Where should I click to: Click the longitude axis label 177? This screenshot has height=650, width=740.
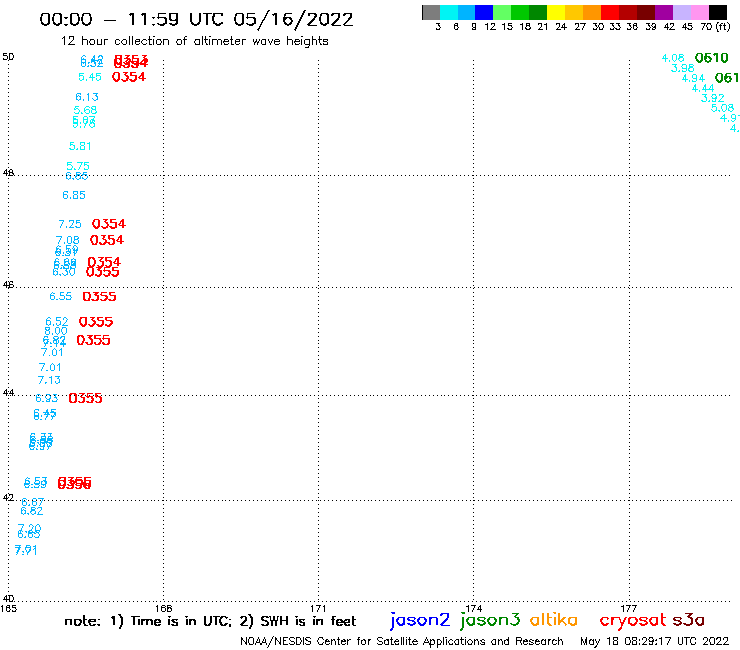[629, 608]
